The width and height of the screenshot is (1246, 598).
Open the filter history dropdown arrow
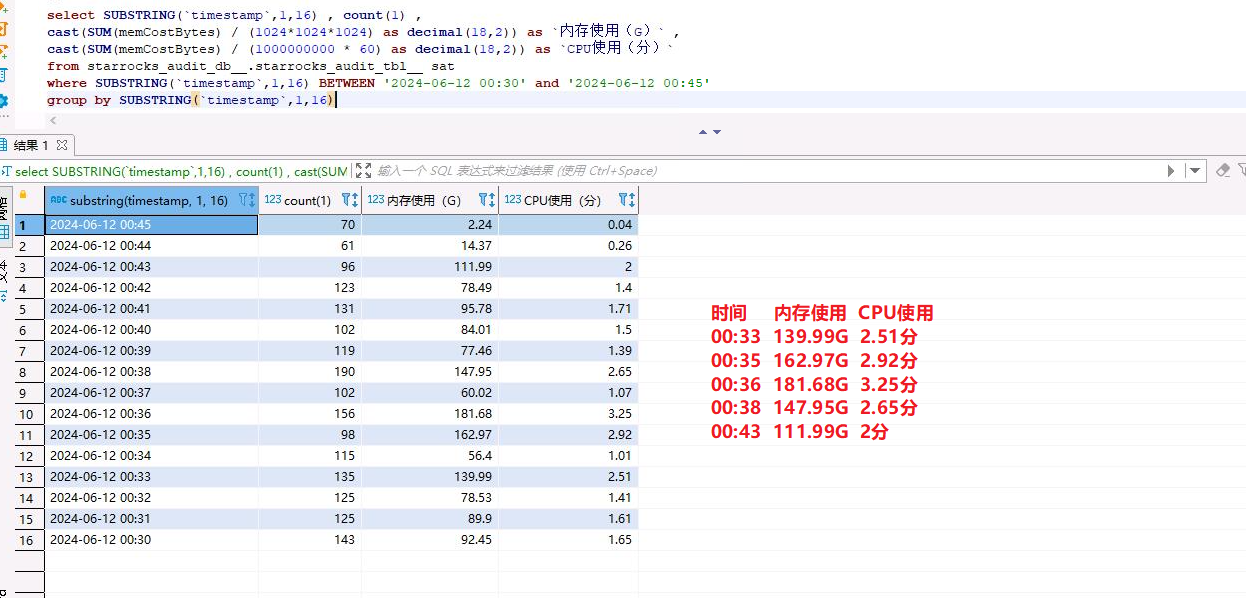[x=1194, y=171]
